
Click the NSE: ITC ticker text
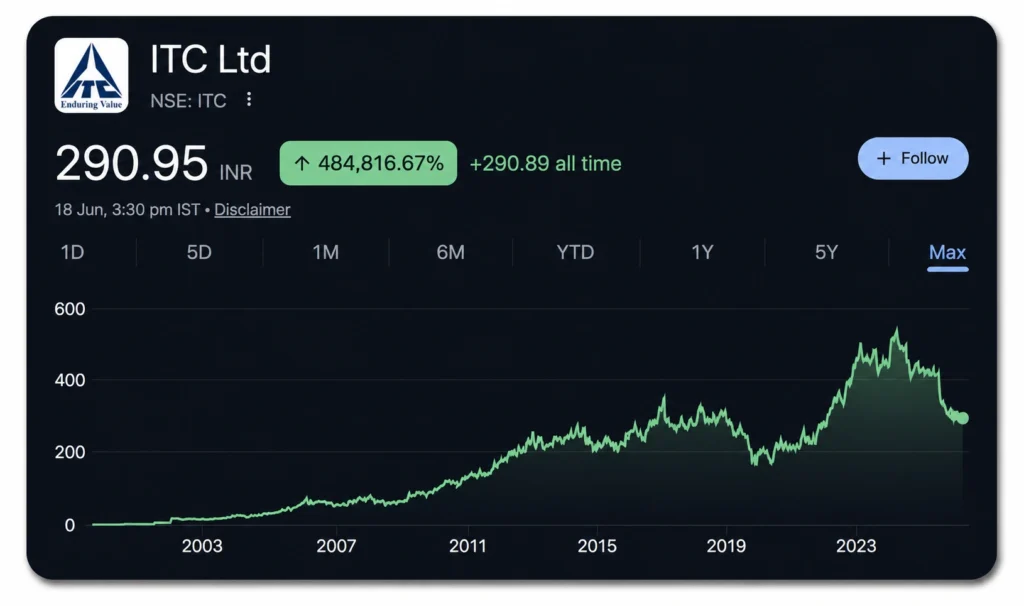(x=188, y=101)
